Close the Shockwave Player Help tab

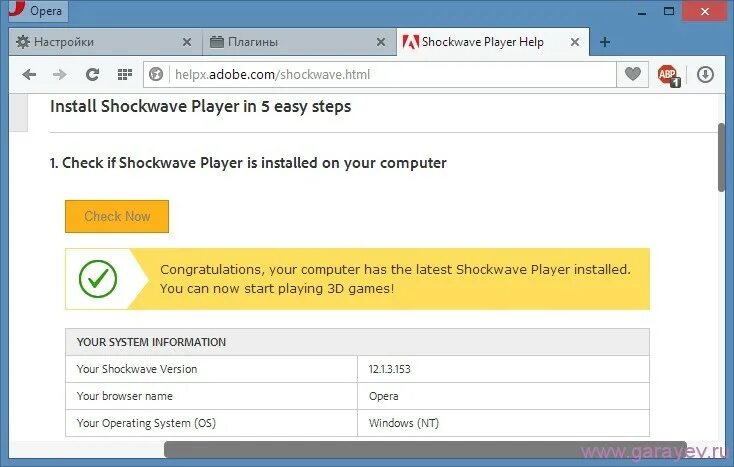(x=575, y=42)
